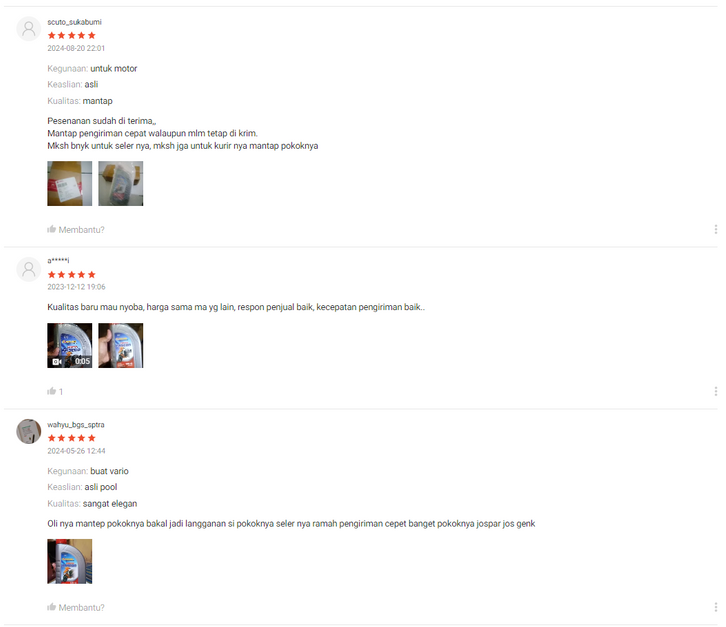Open the package box photo thumbnail
The width and height of the screenshot is (726, 627).
[69, 183]
